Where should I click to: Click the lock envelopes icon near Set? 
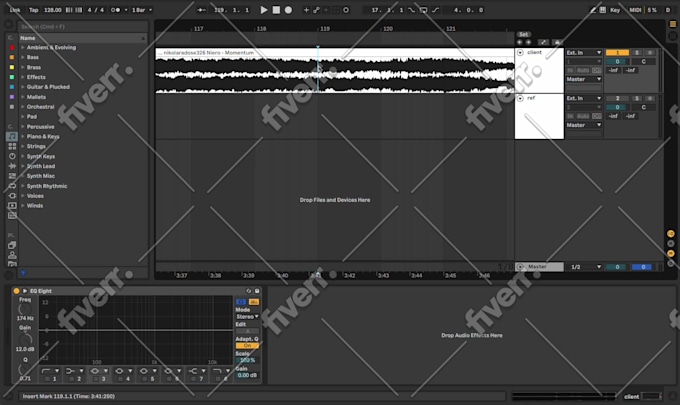coord(558,42)
